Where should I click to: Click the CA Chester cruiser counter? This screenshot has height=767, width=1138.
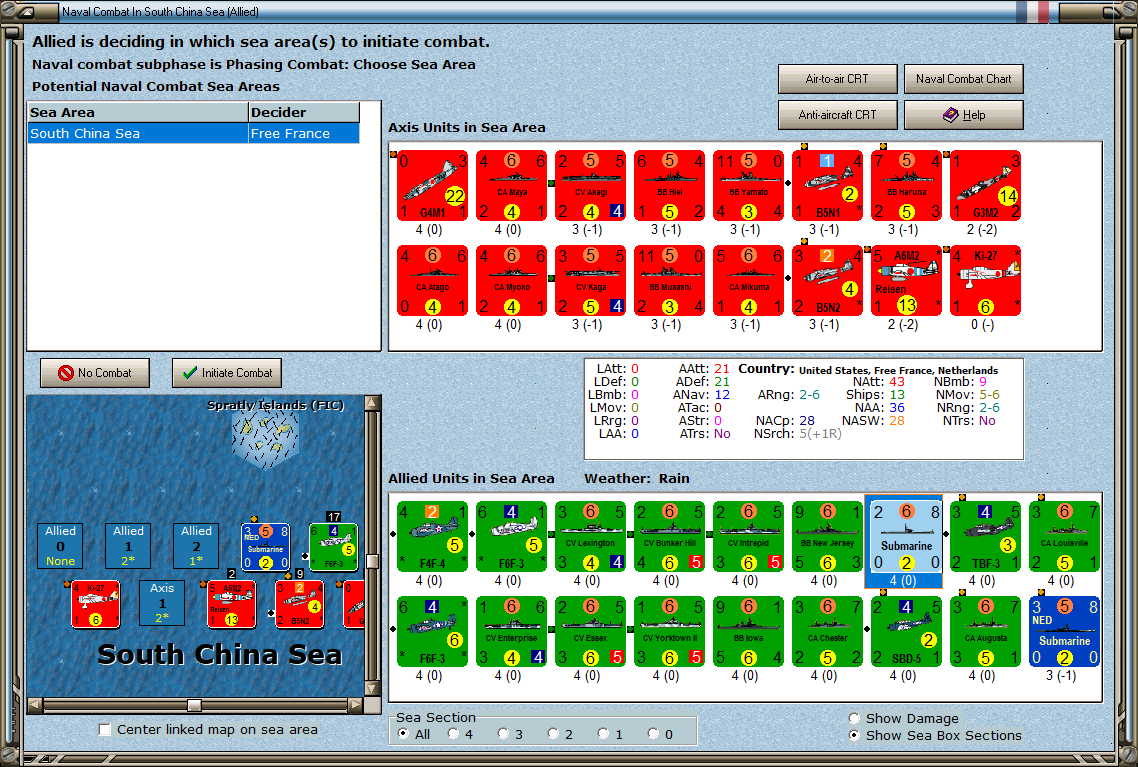coord(827,631)
